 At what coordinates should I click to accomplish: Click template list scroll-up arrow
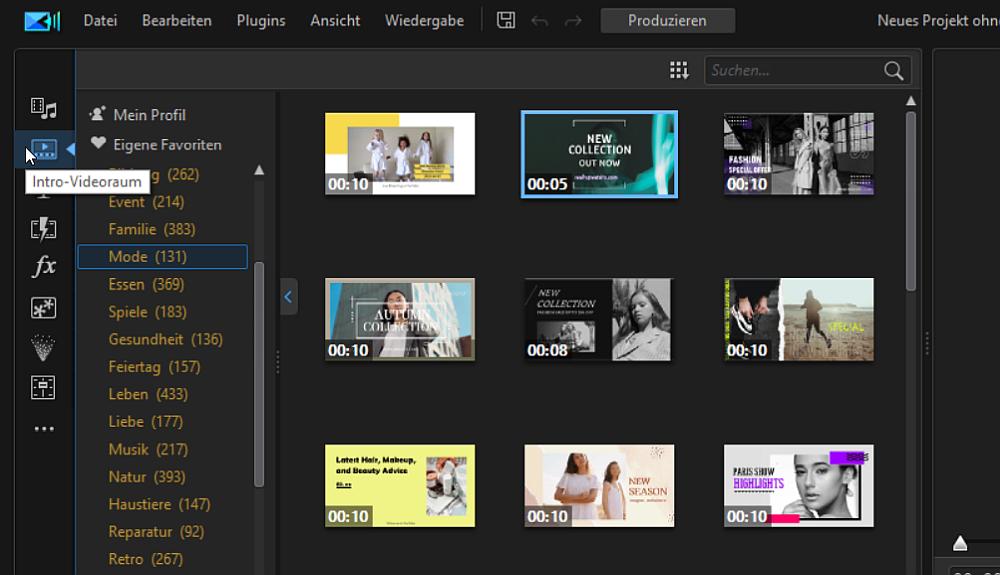(911, 101)
